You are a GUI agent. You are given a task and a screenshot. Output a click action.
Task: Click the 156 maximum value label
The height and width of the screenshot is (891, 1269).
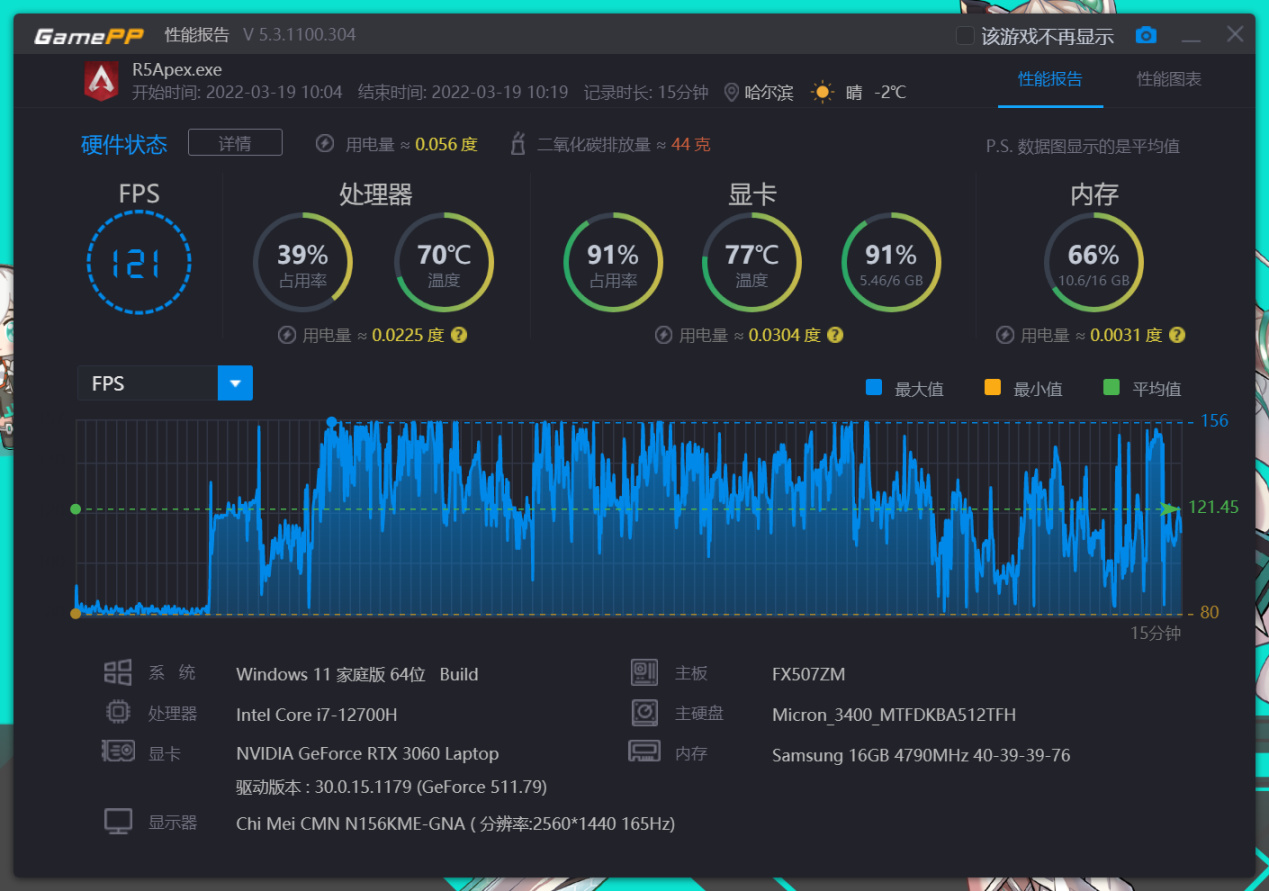1214,420
